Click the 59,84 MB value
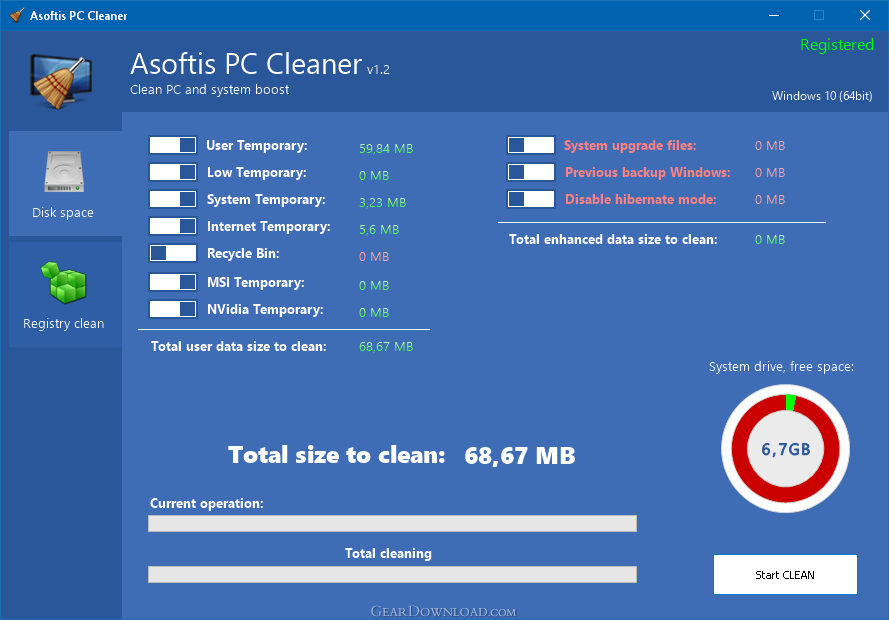Screen dimensions: 889x620 386,148
